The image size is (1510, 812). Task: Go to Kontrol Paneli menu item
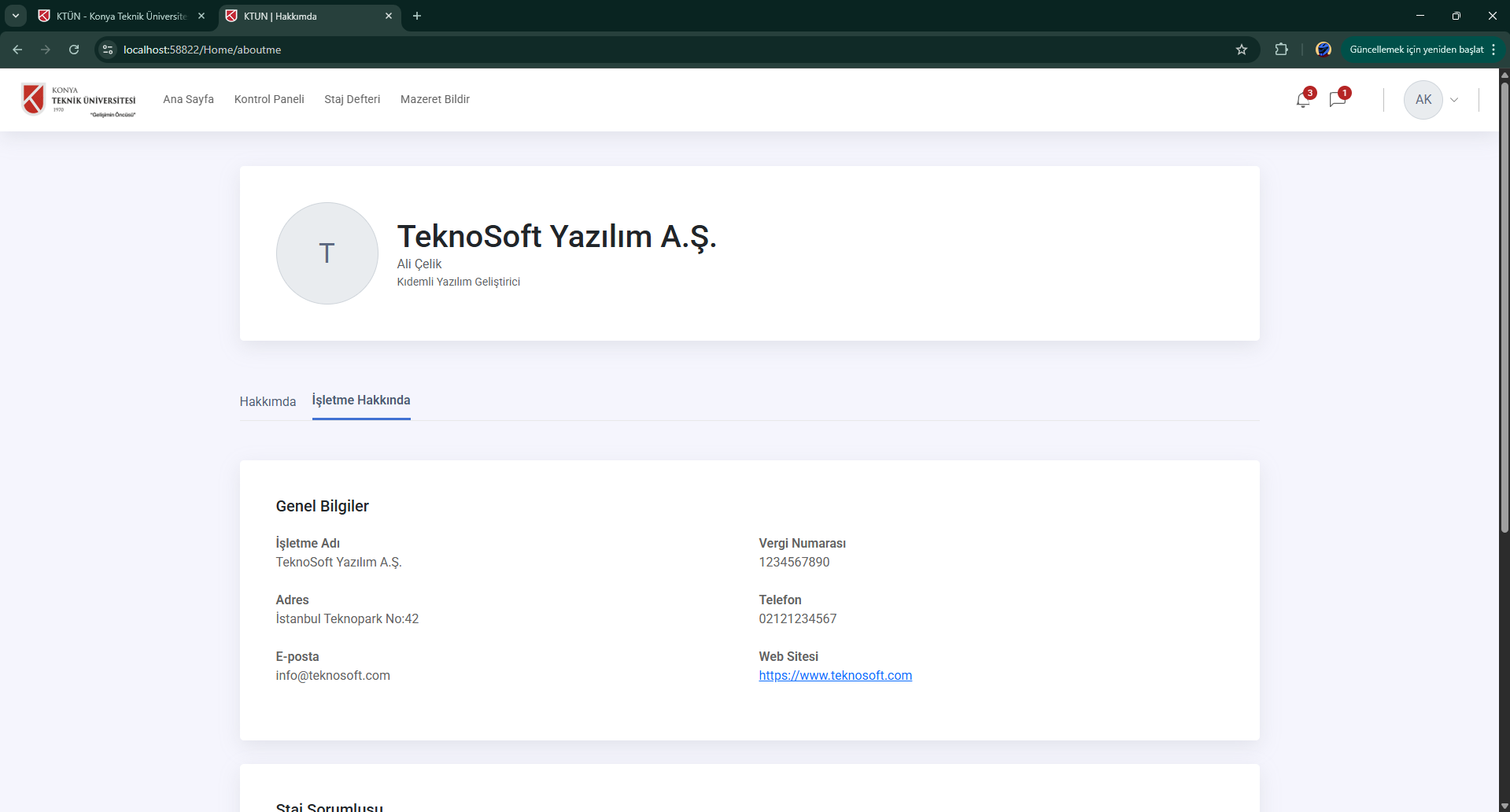click(269, 99)
